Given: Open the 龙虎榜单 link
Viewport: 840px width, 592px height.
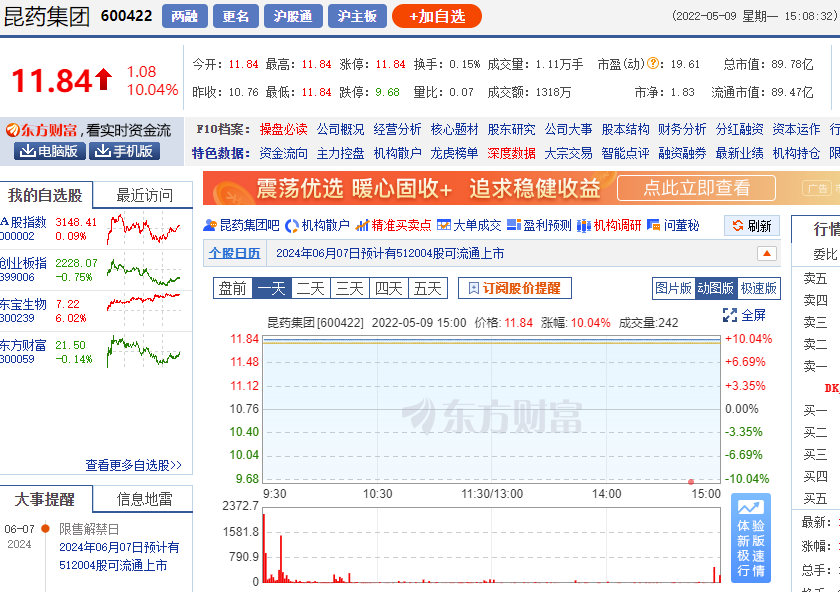Looking at the screenshot, I should [x=454, y=154].
